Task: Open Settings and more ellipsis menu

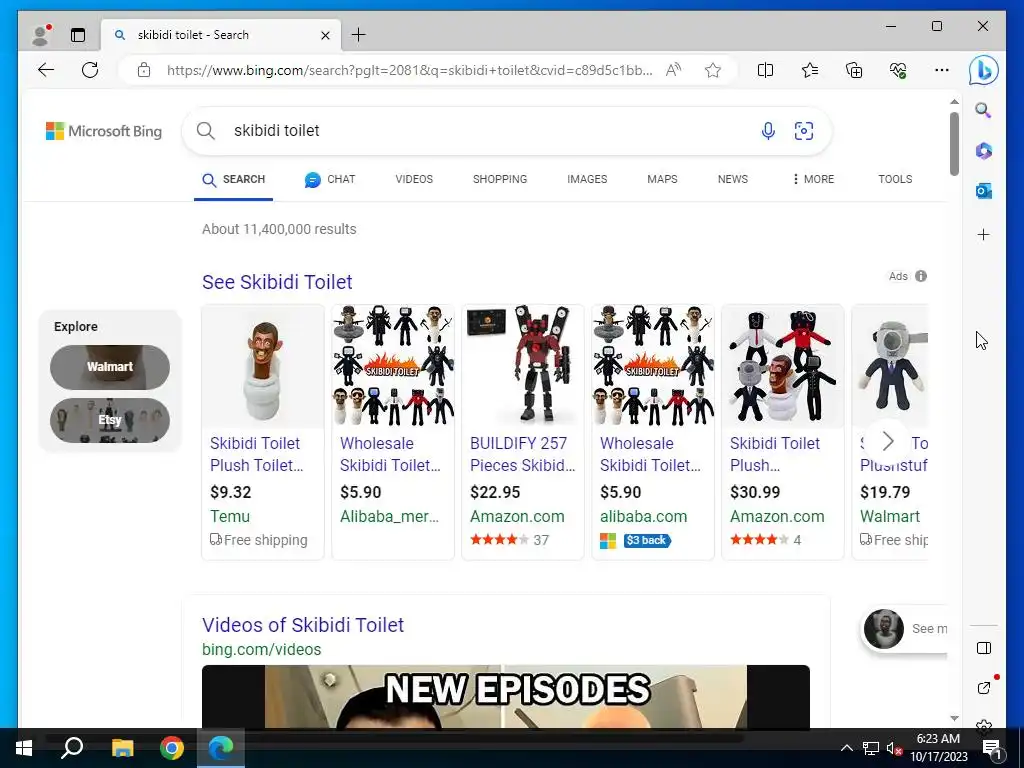Action: point(942,70)
